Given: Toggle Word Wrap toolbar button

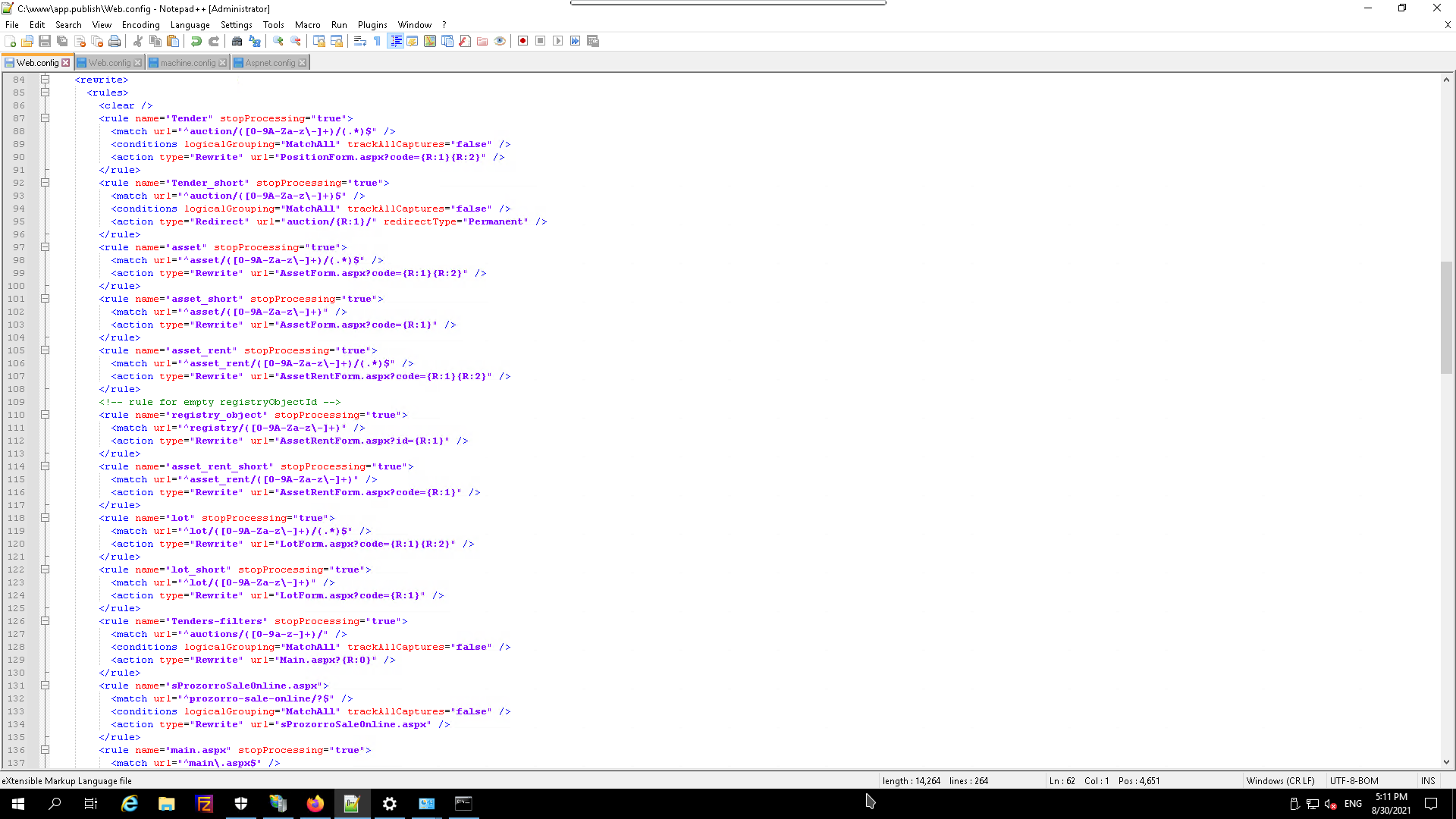Looking at the screenshot, I should point(360,41).
